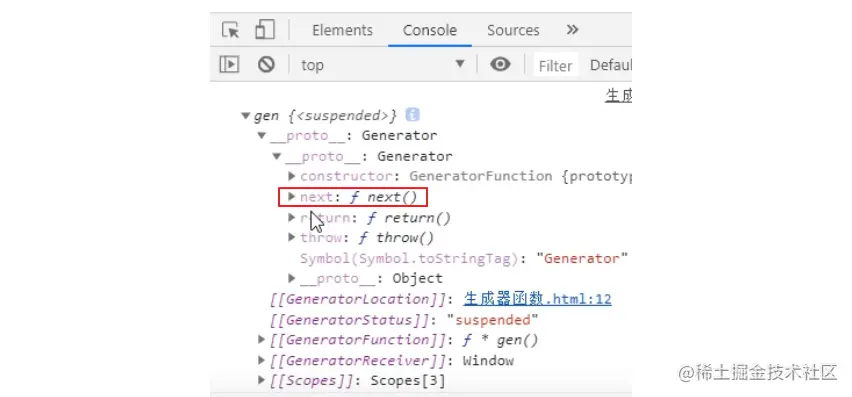This screenshot has width=852, height=397.
Task: Expand the throw: f throw() entry
Action: point(292,237)
